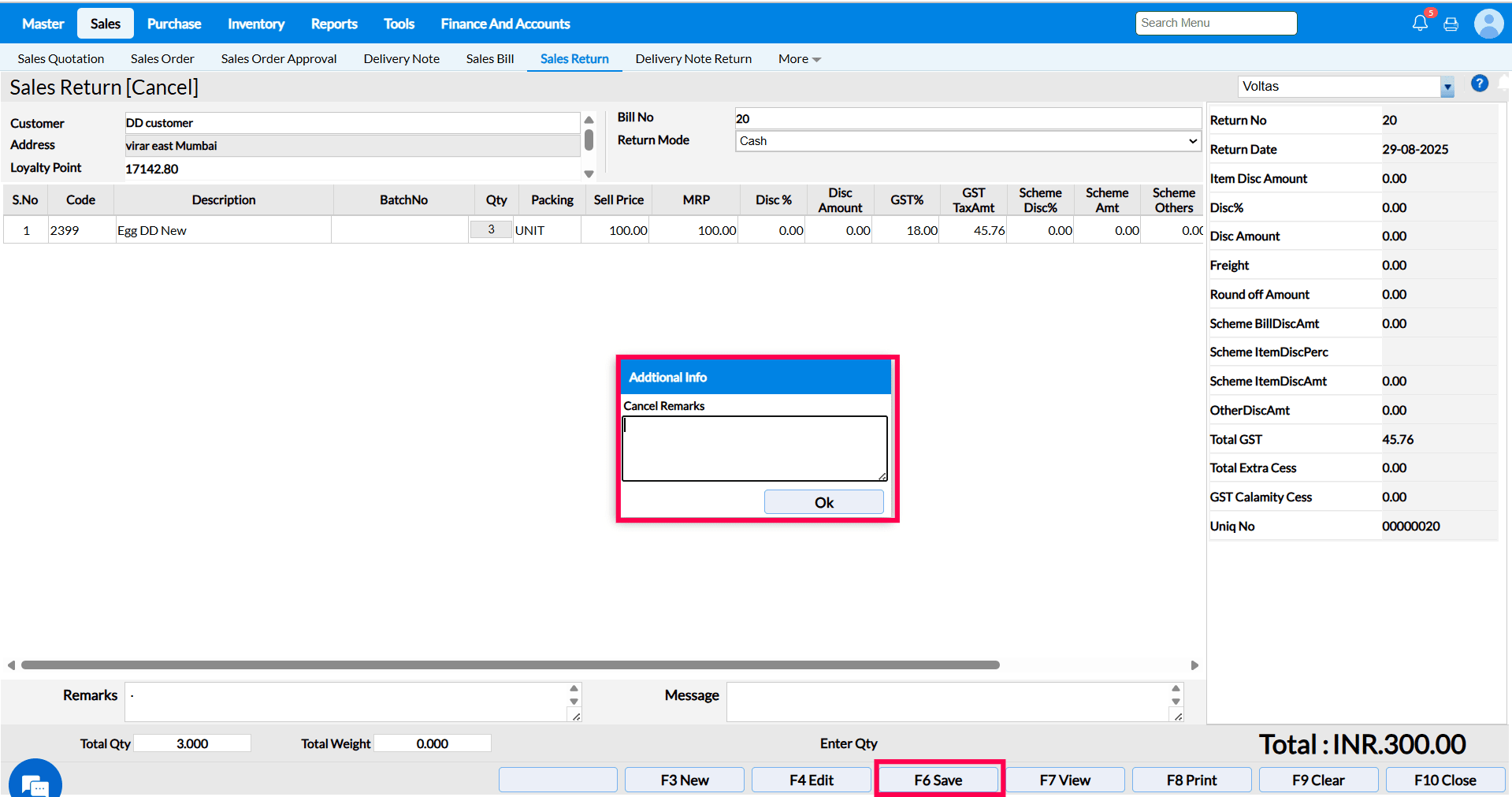Image resolution: width=1512 pixels, height=797 pixels.
Task: Open the Reports menu
Action: tap(334, 24)
